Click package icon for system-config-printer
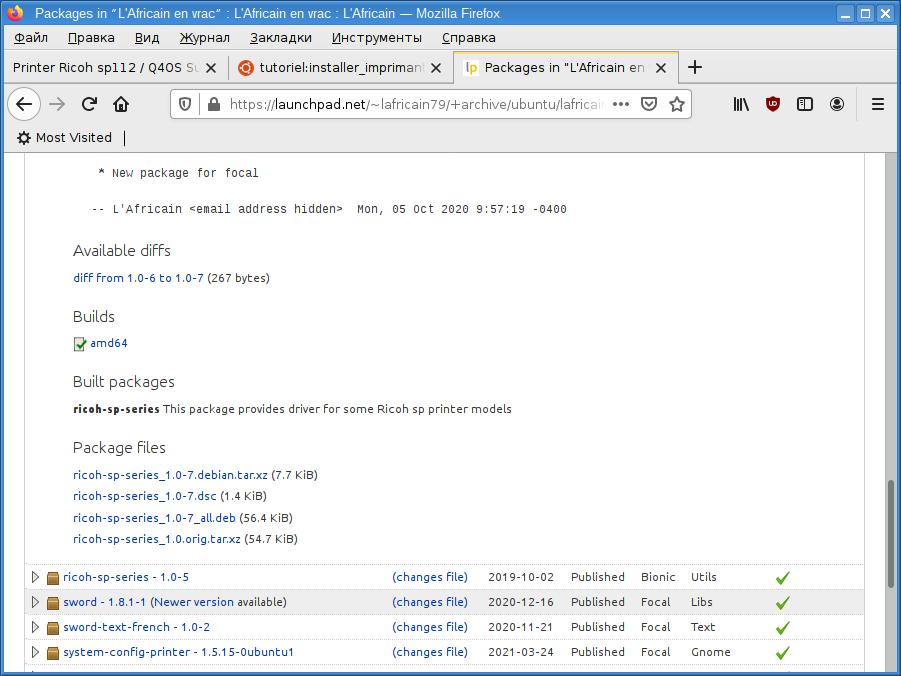901x676 pixels. point(53,652)
